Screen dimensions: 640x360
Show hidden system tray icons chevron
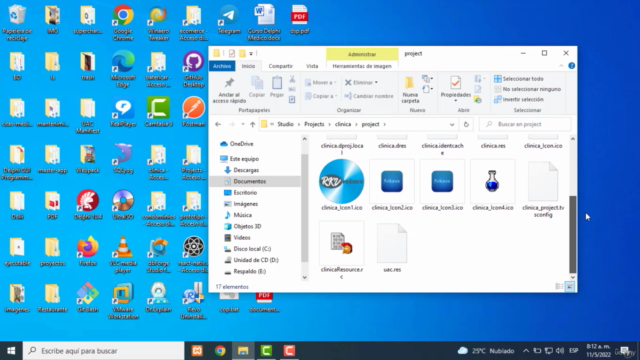526,351
